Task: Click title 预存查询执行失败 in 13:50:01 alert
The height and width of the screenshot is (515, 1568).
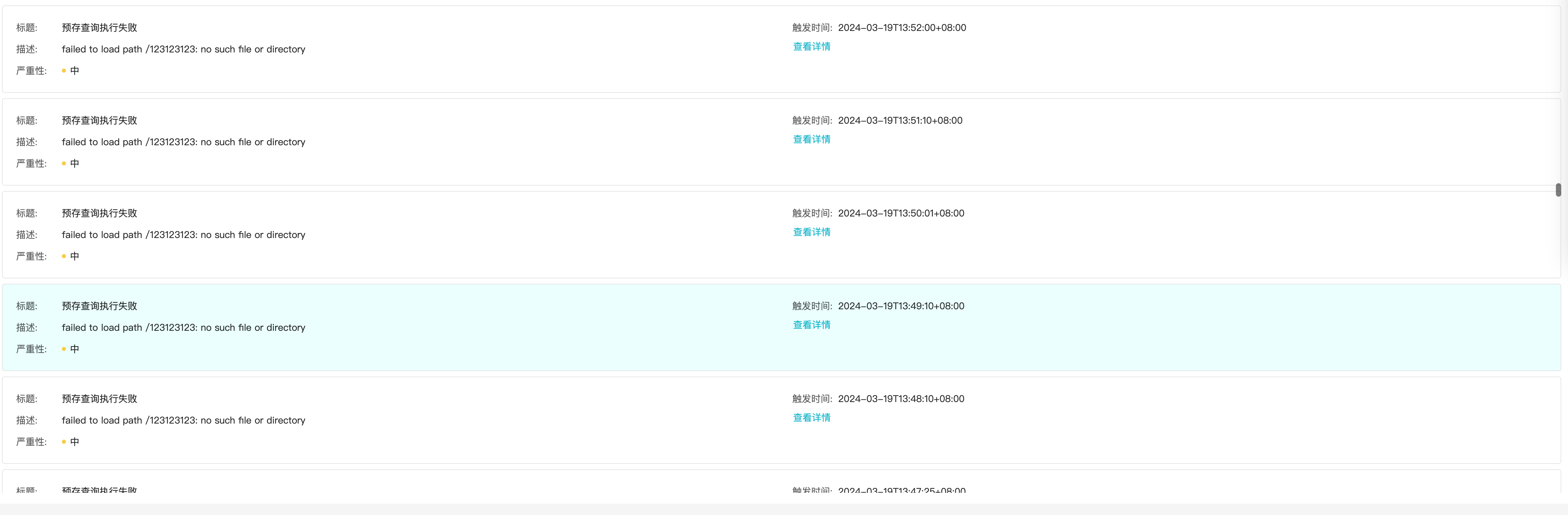Action: [x=99, y=214]
